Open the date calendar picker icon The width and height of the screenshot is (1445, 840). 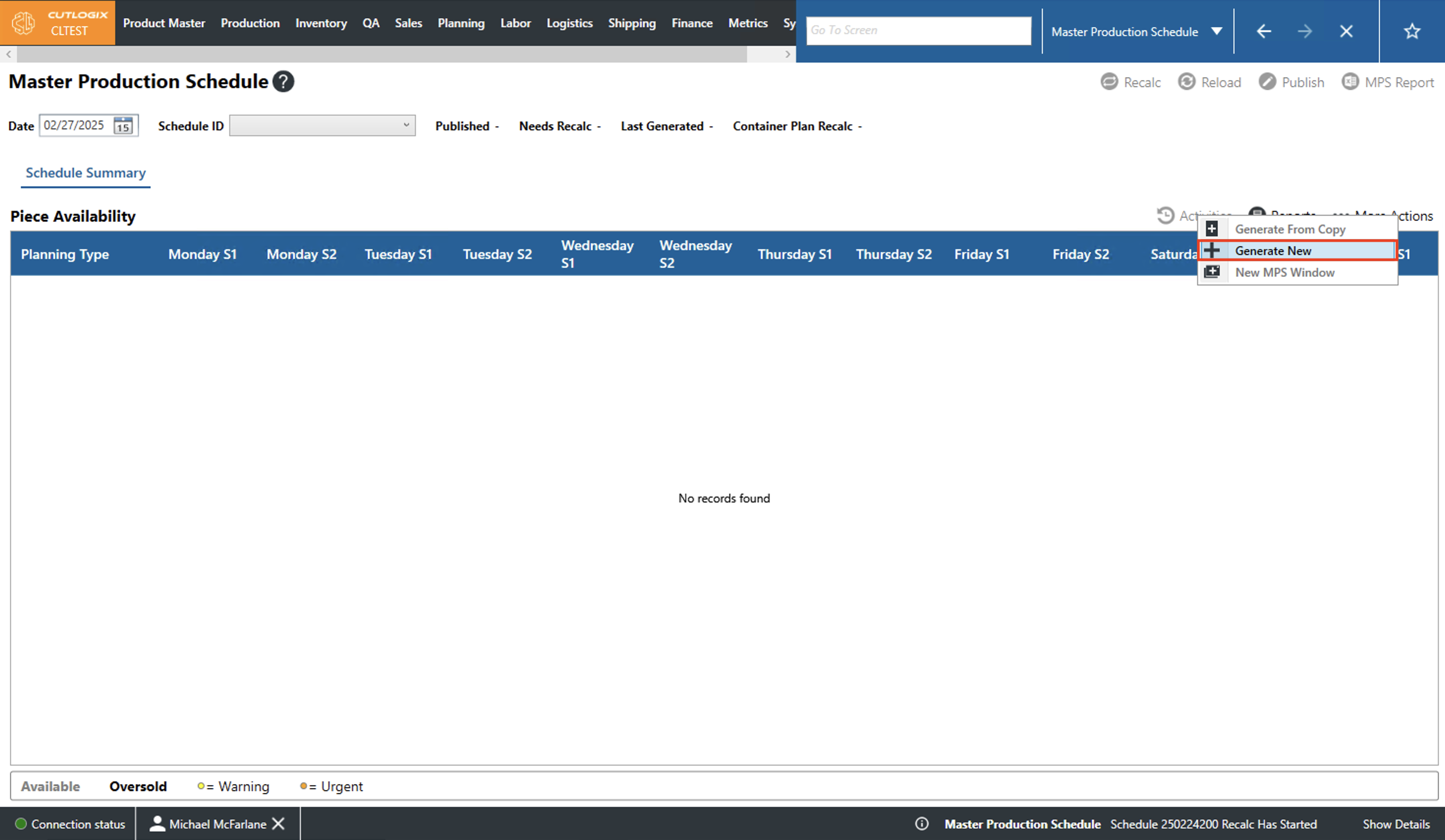123,125
